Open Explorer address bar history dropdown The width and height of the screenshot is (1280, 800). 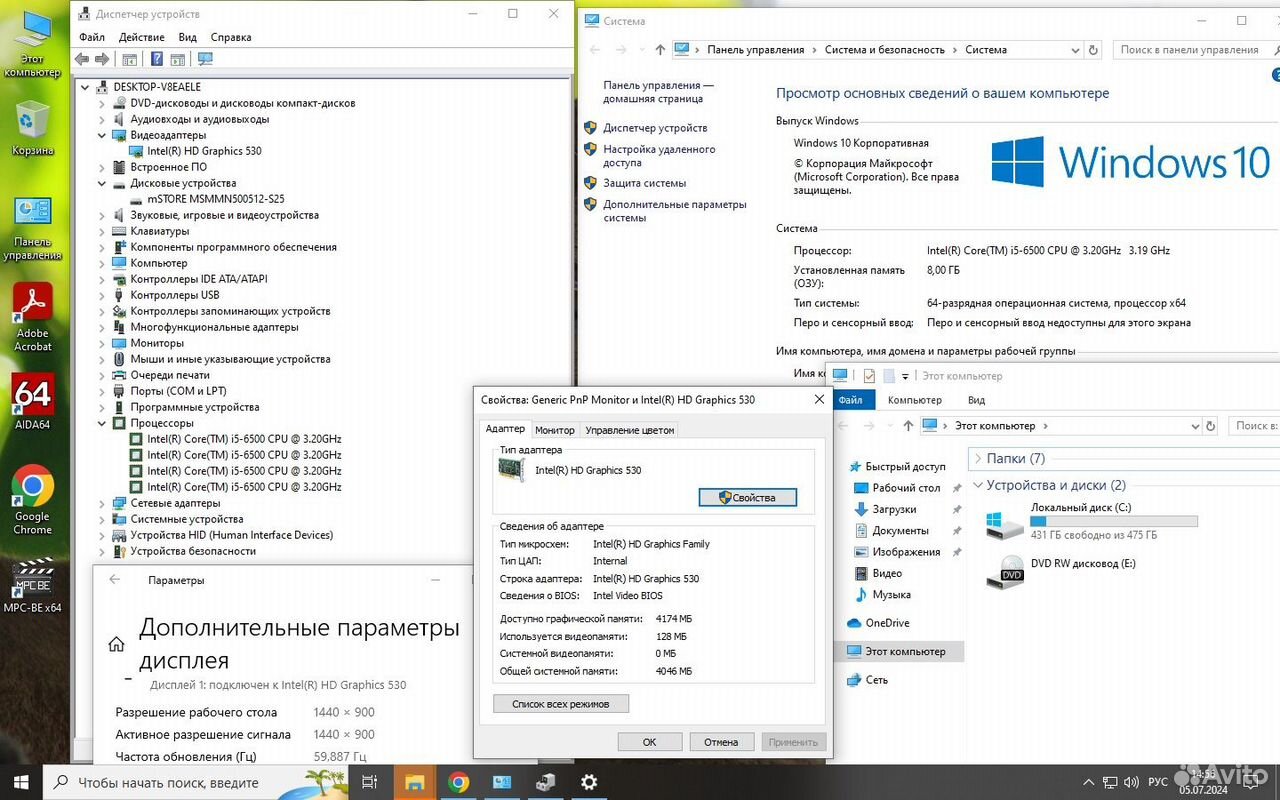point(1195,426)
